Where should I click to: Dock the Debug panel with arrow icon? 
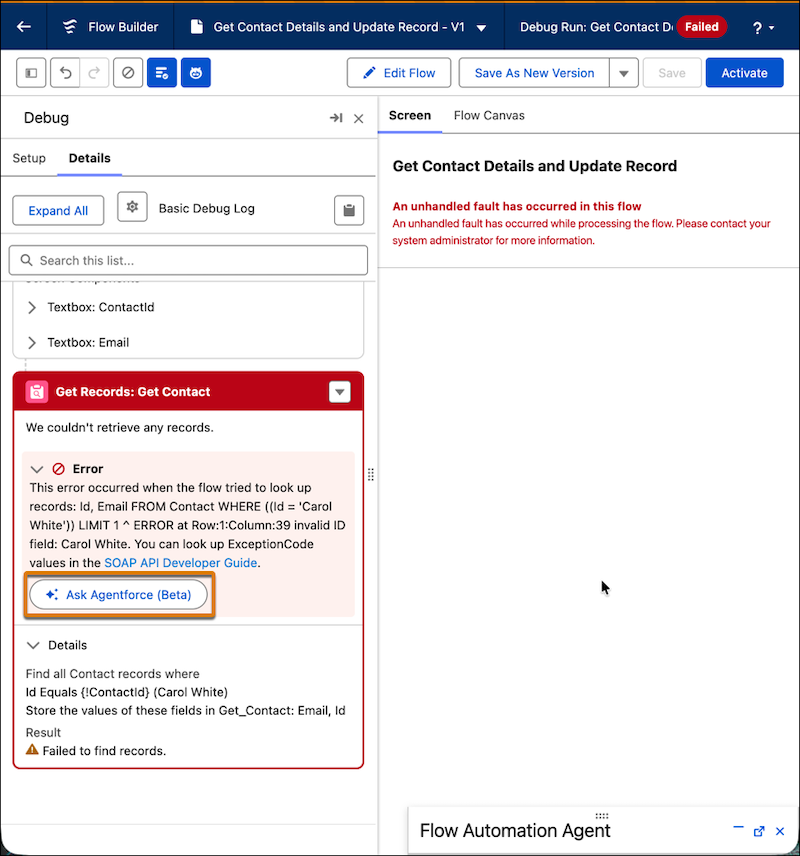tap(336, 118)
